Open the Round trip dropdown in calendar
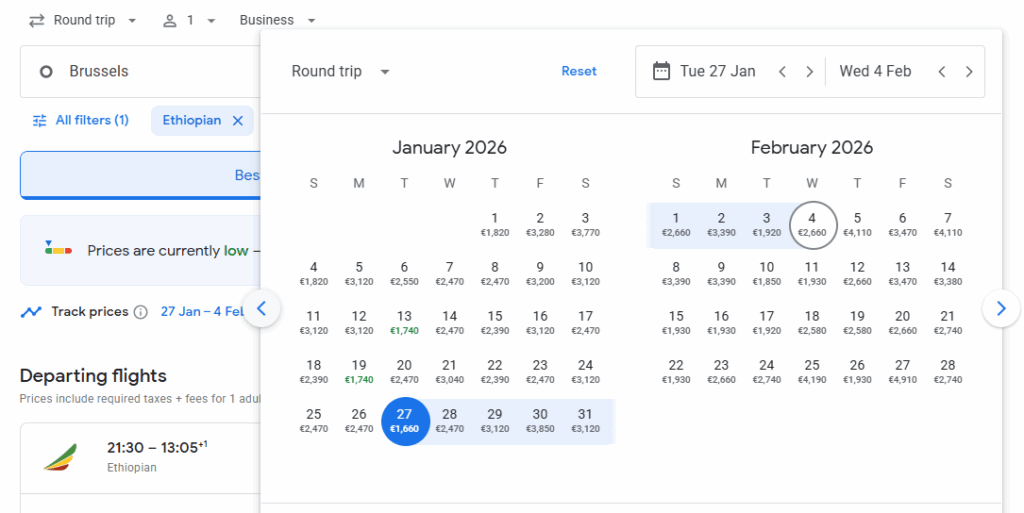The image size is (1024, 513). (x=340, y=71)
